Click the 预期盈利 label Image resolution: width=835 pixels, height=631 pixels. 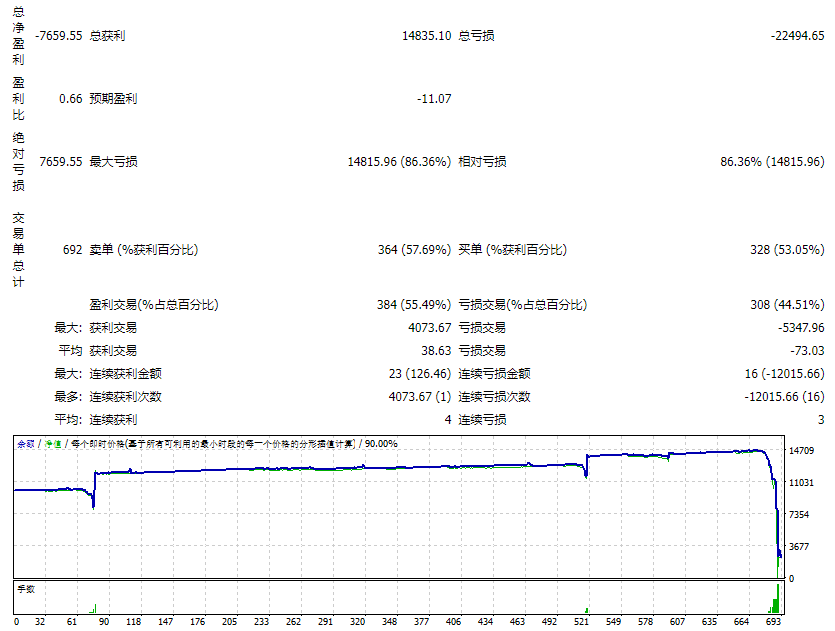pos(113,99)
